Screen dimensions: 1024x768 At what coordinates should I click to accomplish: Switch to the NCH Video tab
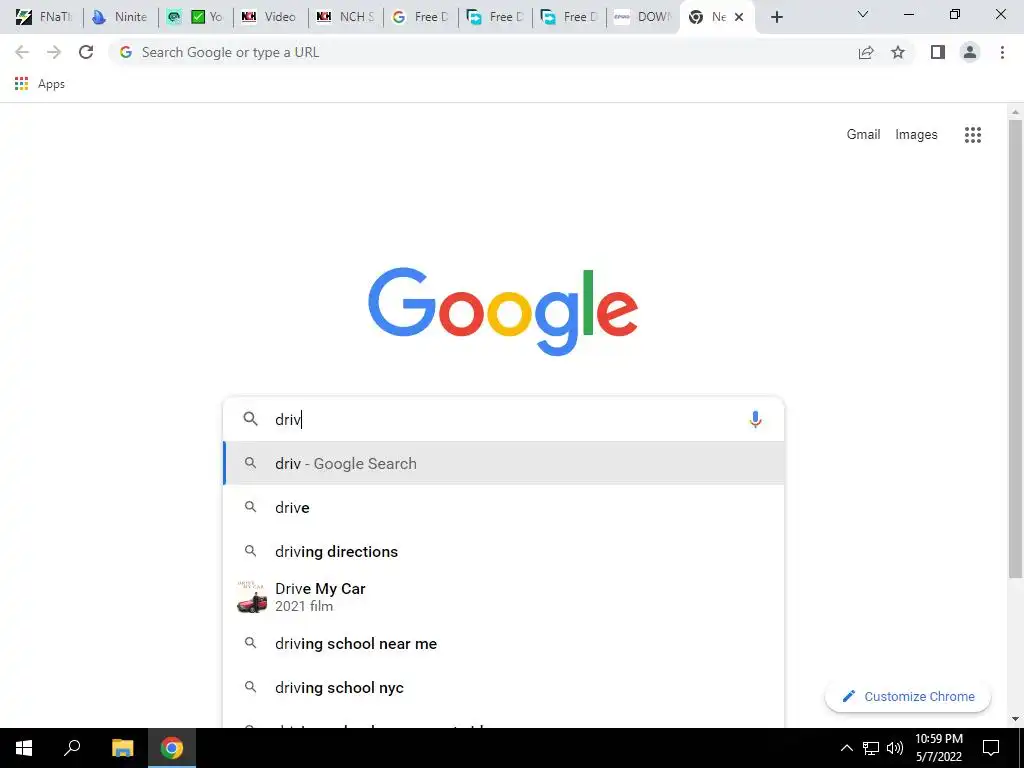(x=270, y=17)
